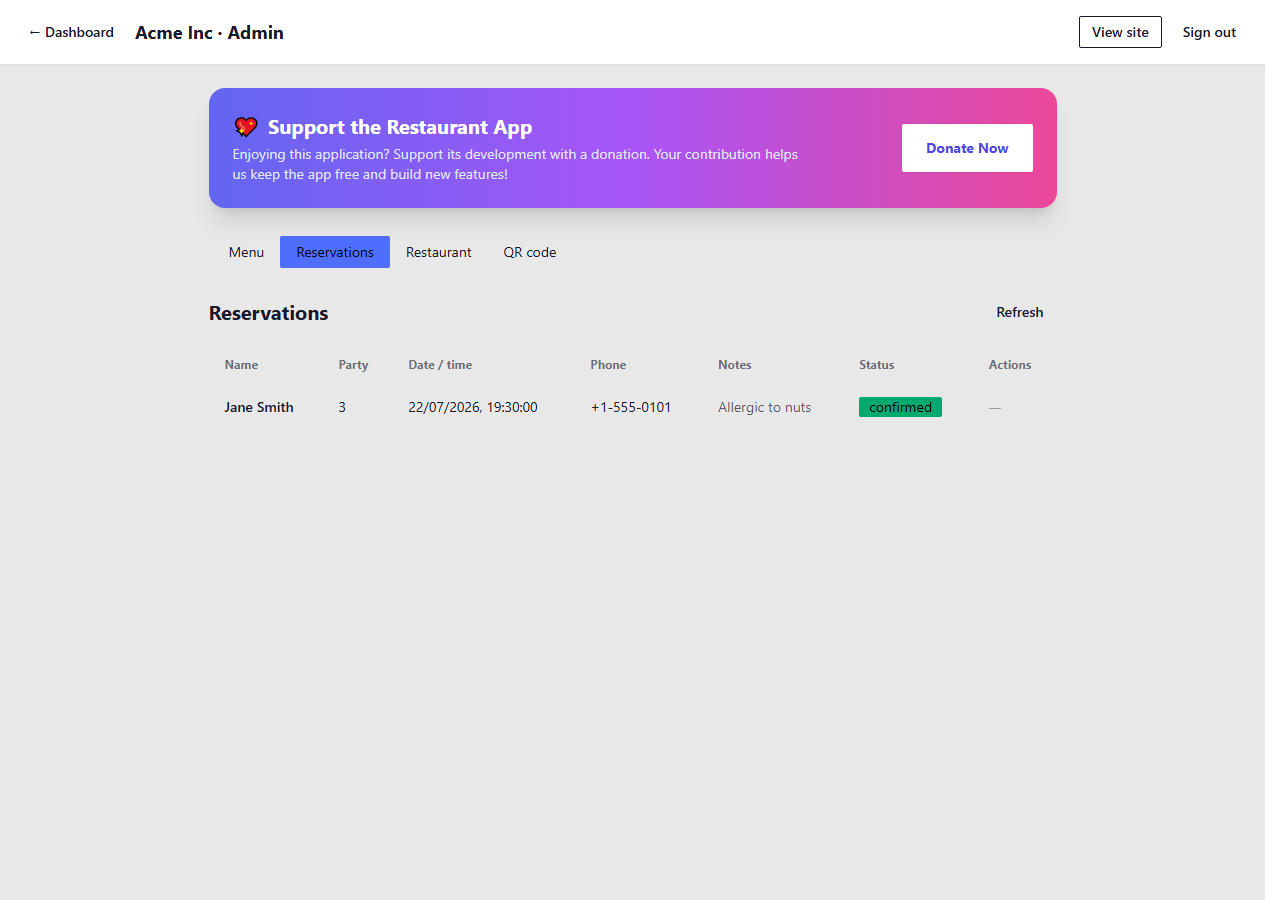Screen dimensions: 1280x900
Task: Select the Jane Smith name cell
Action: click(259, 407)
